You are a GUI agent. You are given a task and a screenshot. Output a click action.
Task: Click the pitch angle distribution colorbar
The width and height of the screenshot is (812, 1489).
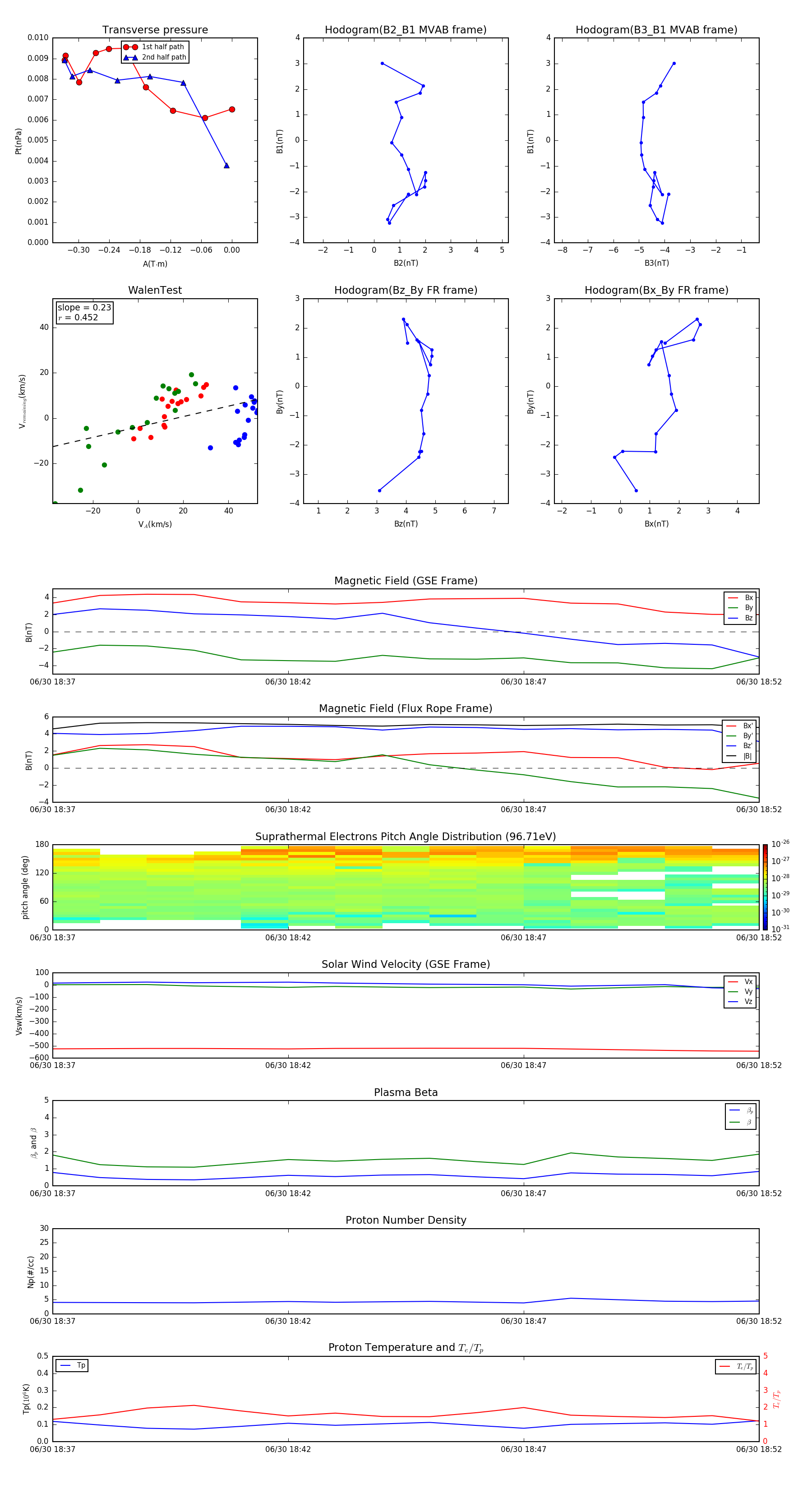pyautogui.click(x=765, y=887)
